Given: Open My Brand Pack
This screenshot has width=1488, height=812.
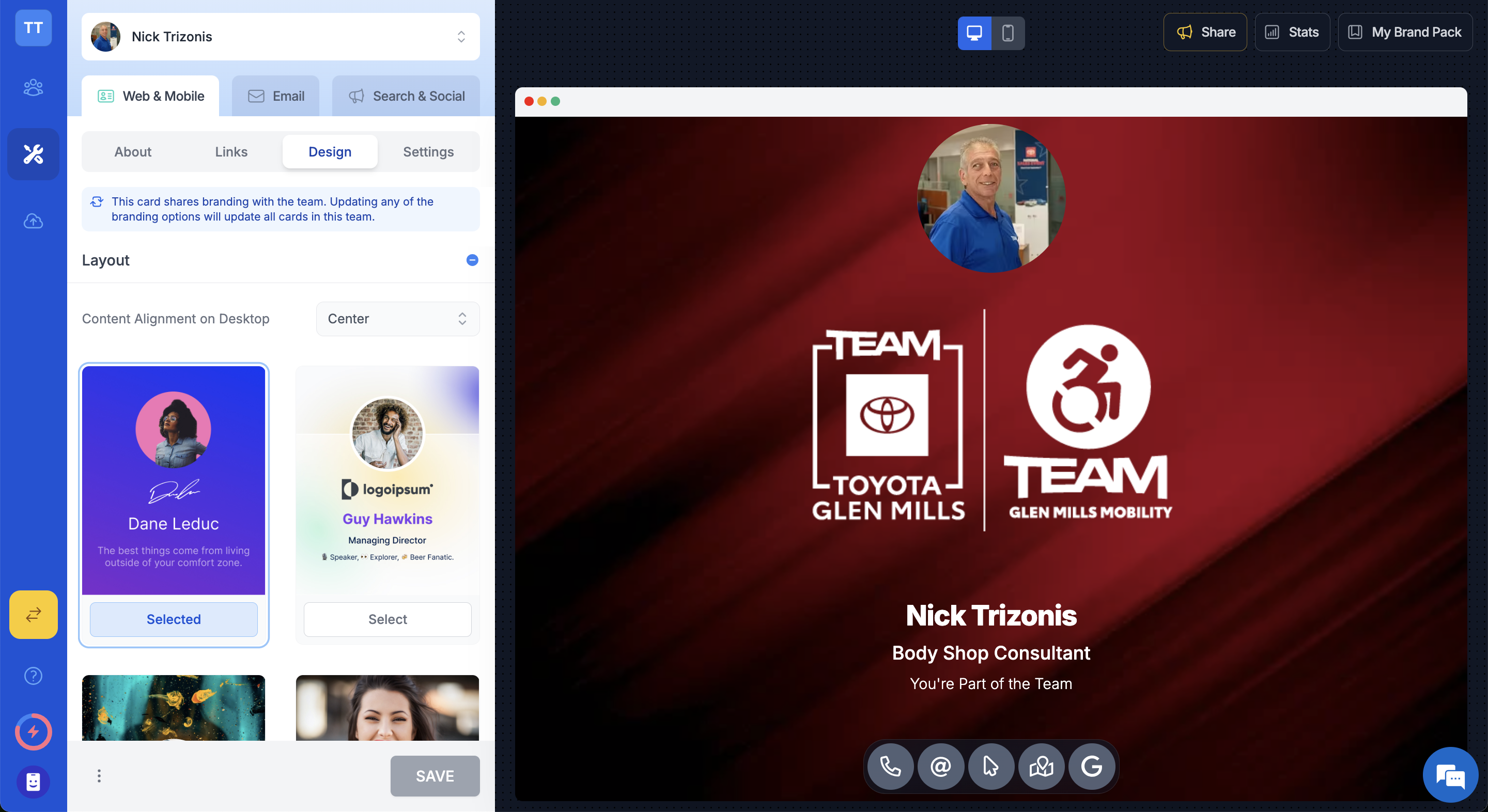Looking at the screenshot, I should tap(1405, 33).
